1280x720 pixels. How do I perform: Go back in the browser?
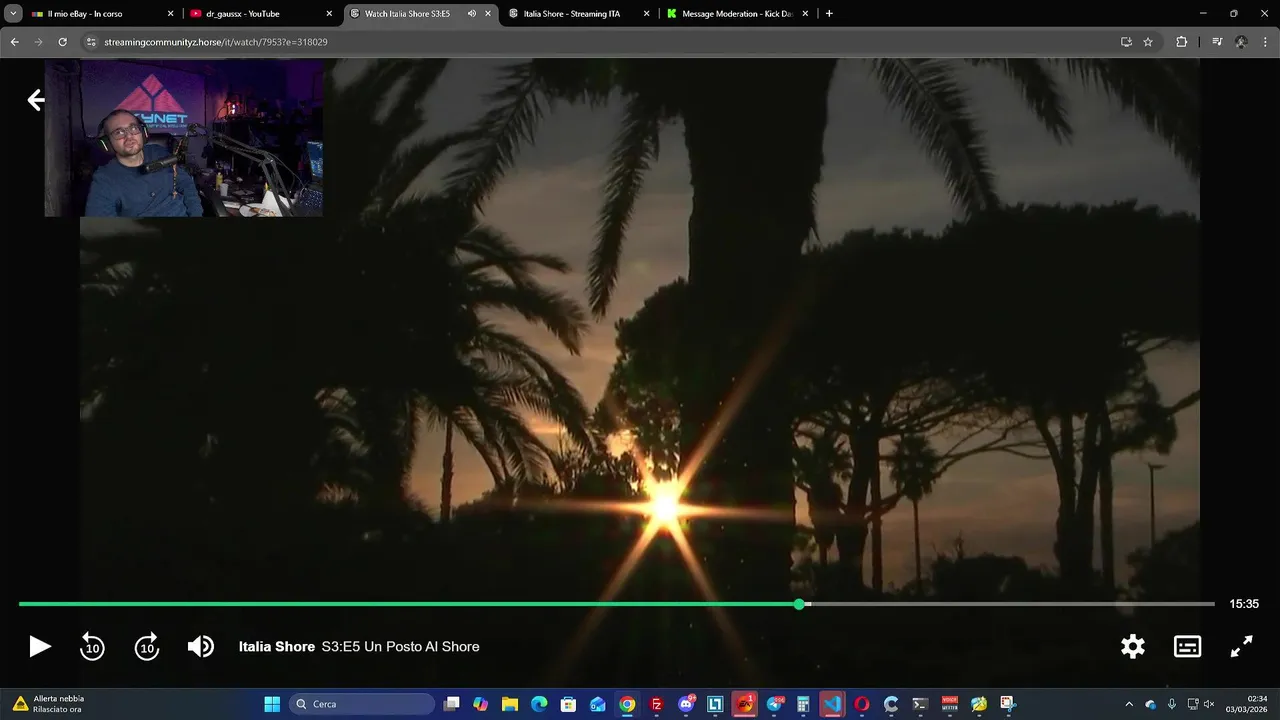[14, 42]
